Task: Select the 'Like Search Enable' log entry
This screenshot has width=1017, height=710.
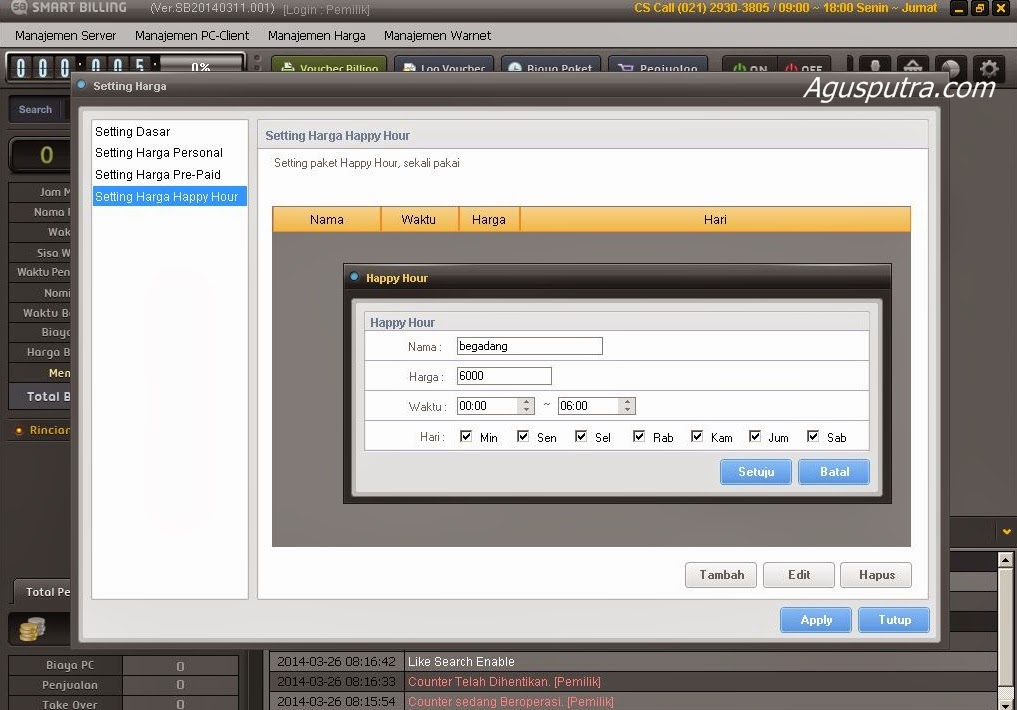Action: point(633,661)
